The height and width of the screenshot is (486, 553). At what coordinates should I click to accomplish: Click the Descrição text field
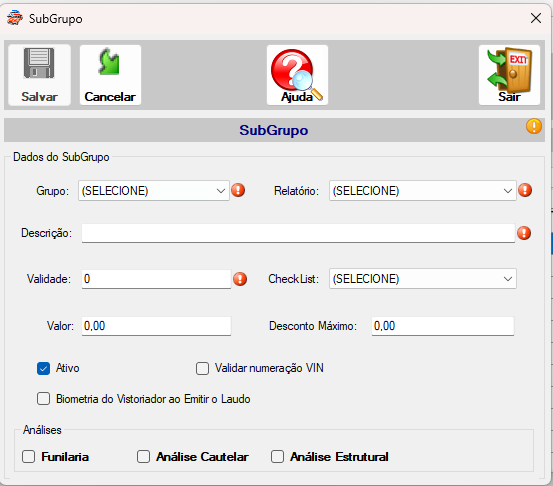[298, 233]
